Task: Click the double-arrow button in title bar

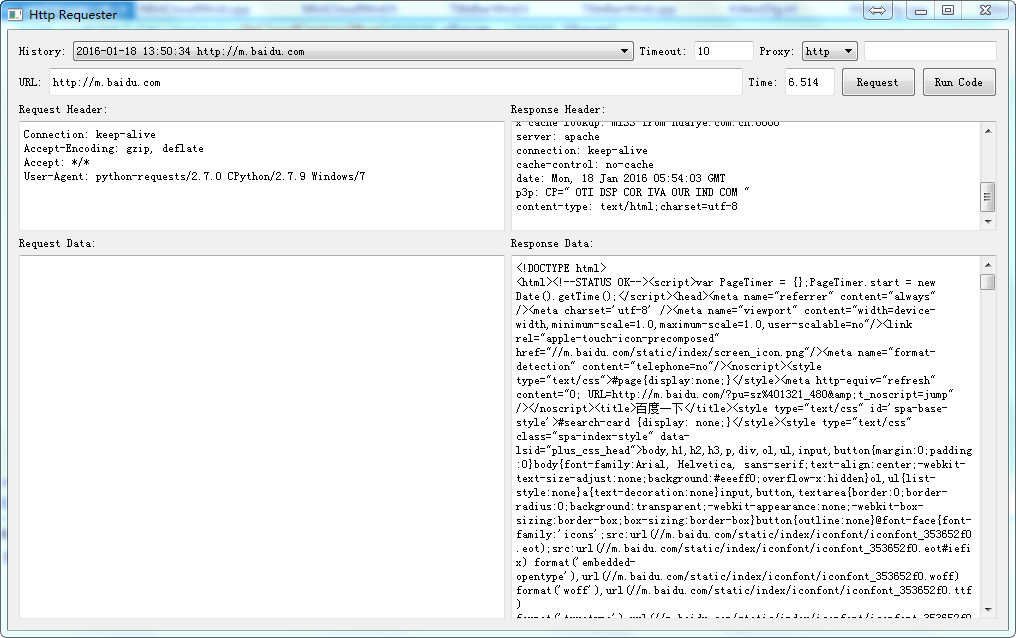Action: (877, 10)
